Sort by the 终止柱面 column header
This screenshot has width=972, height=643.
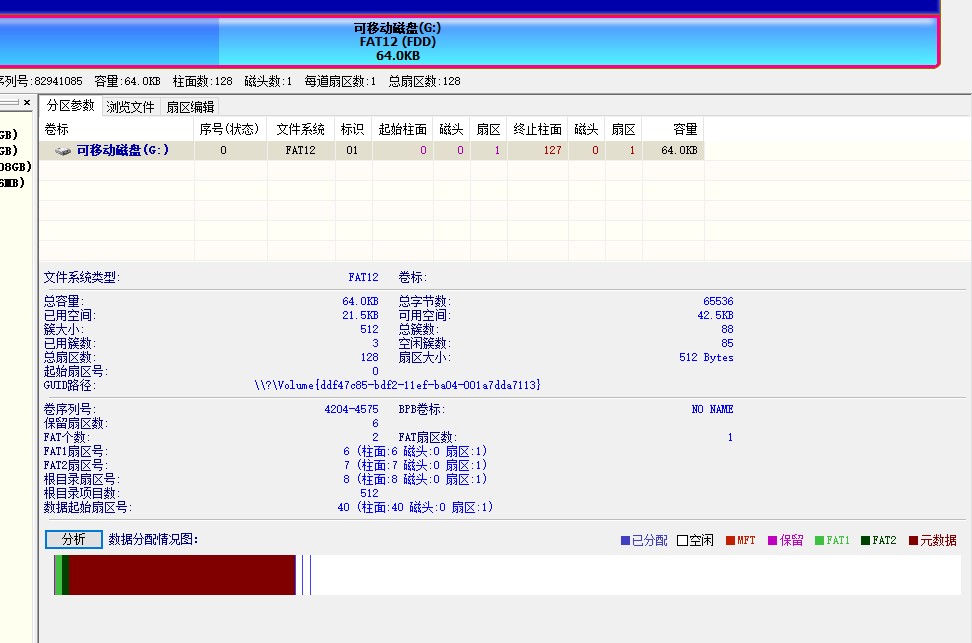537,129
